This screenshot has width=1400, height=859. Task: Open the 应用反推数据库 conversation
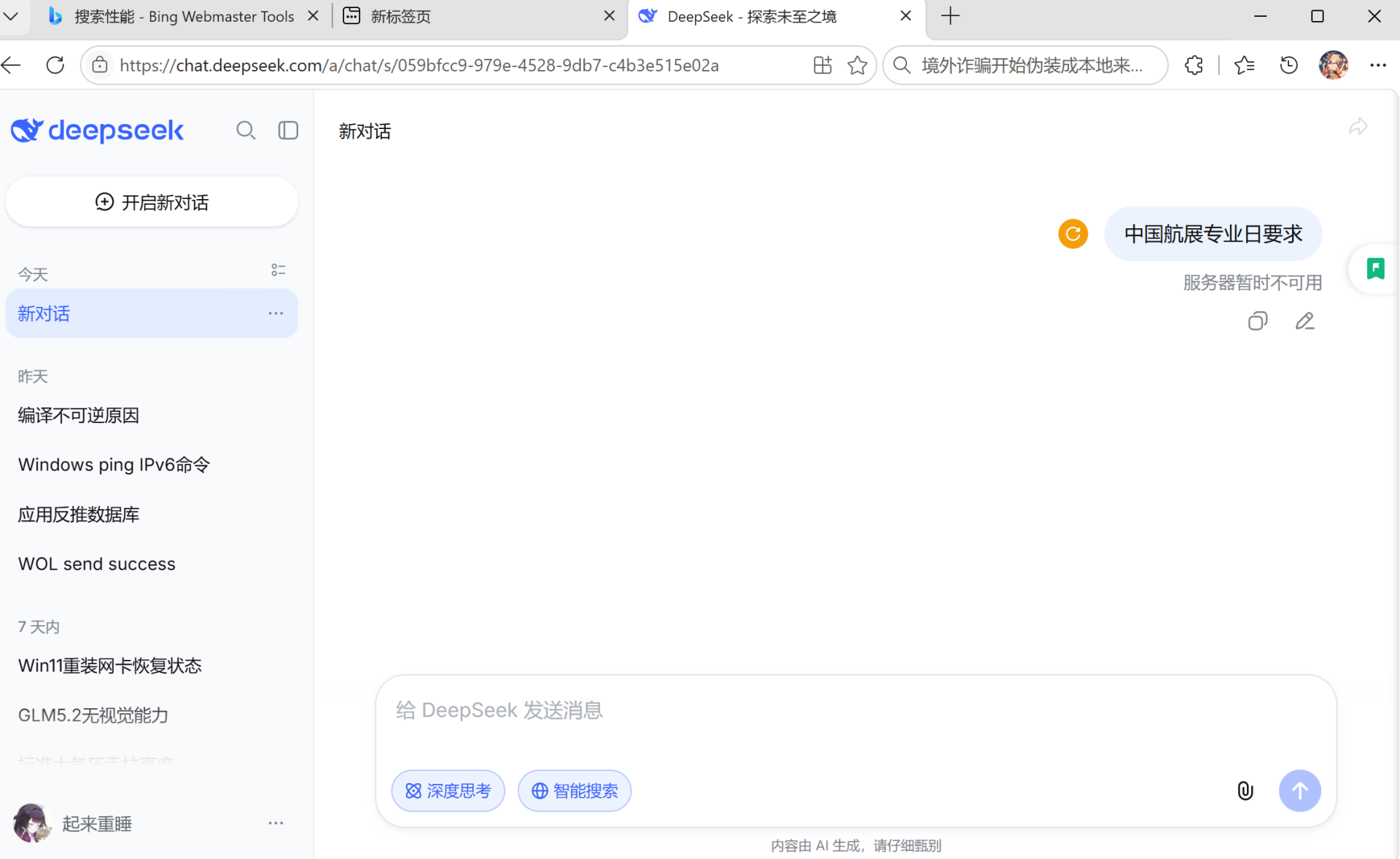click(152, 514)
